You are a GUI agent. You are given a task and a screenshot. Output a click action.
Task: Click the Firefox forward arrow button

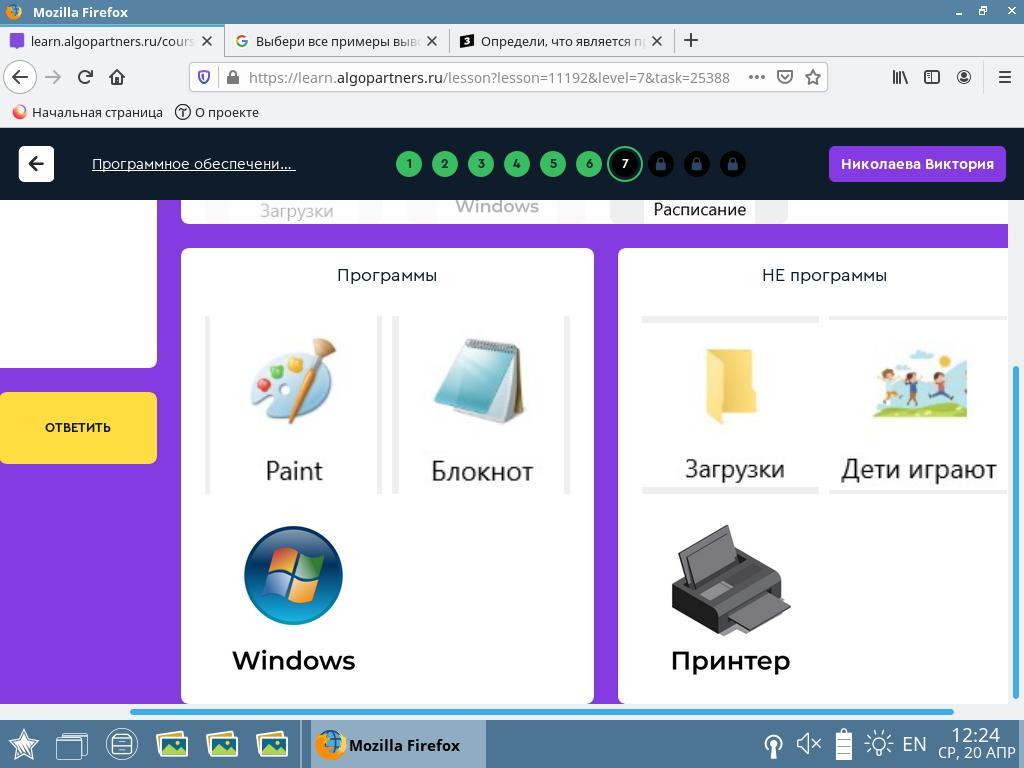tap(53, 77)
